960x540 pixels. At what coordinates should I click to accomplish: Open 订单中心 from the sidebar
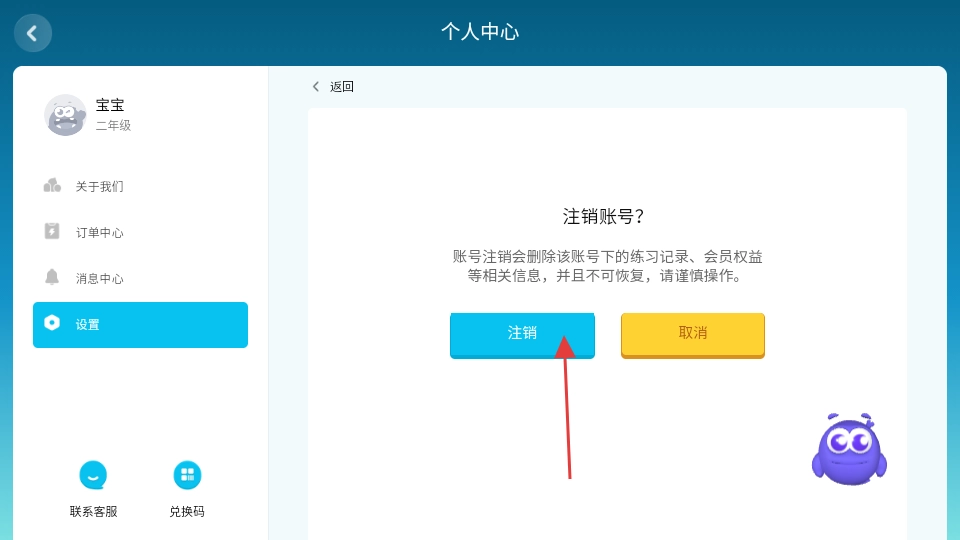(100, 232)
